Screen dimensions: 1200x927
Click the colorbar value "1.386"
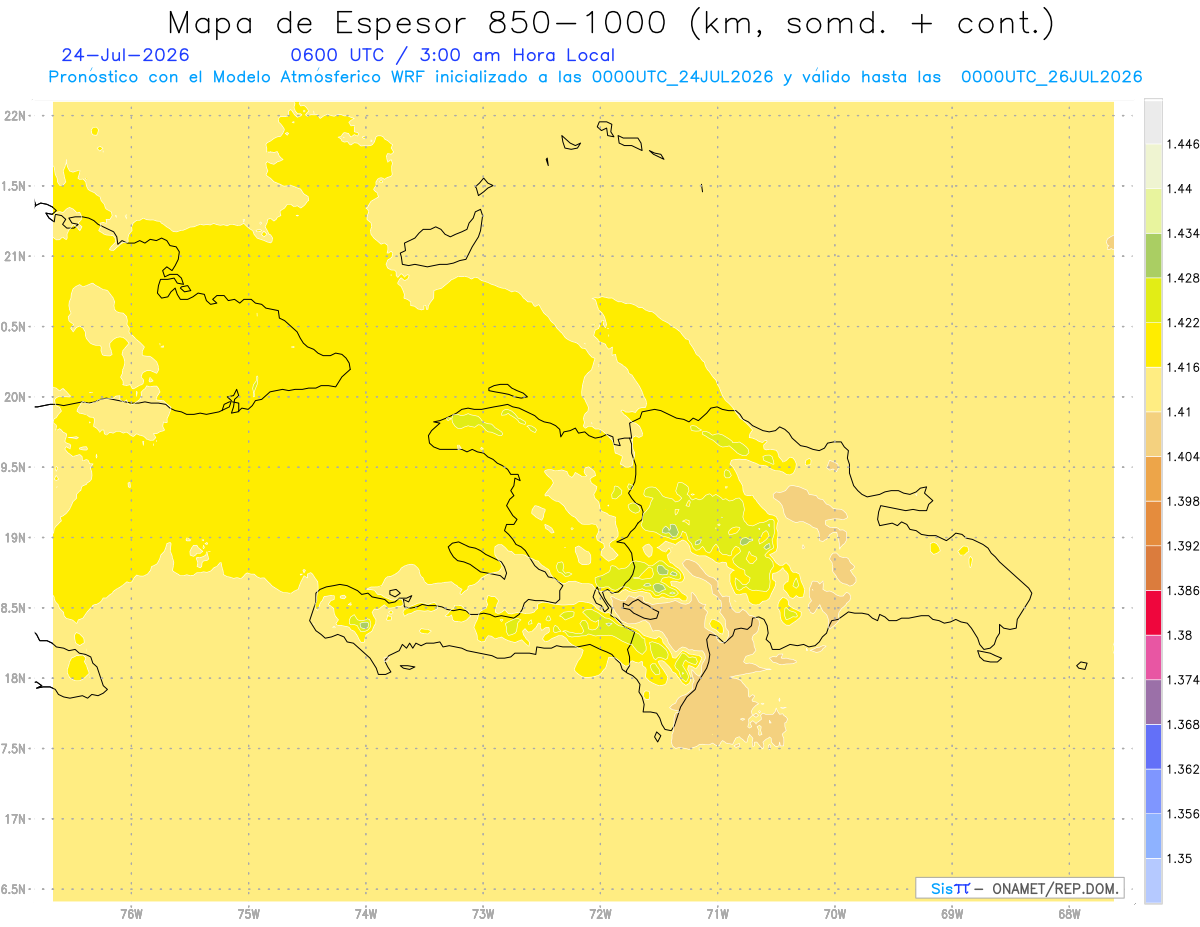tap(1183, 590)
